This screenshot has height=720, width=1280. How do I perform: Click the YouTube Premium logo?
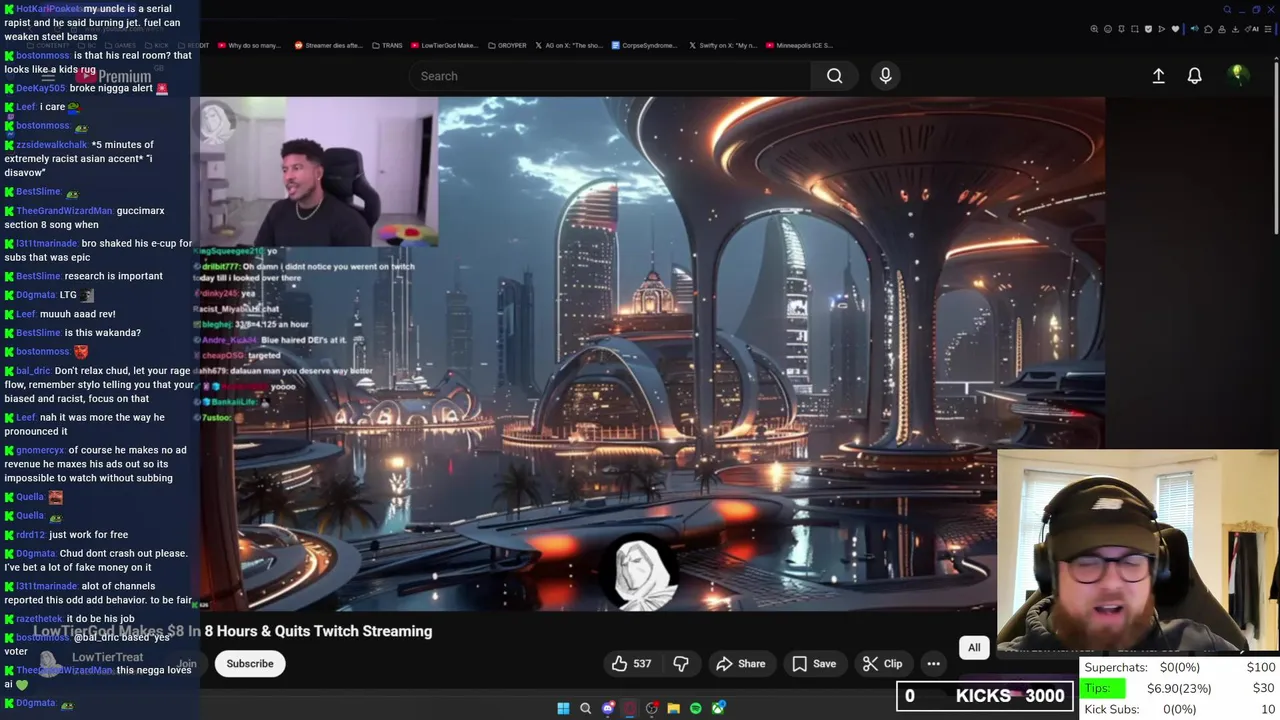click(x=115, y=76)
